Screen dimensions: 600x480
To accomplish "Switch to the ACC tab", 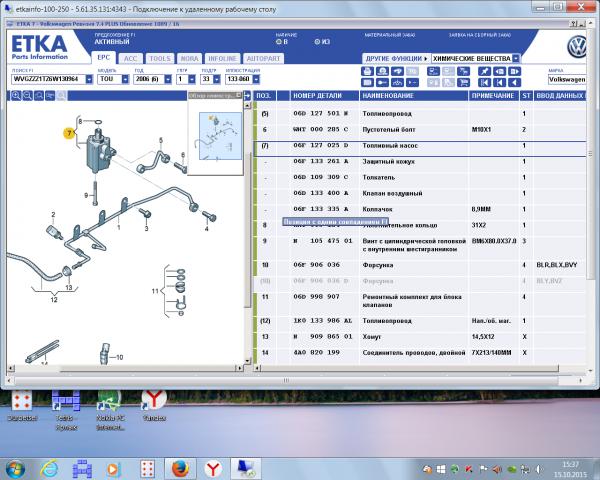I will tap(130, 59).
